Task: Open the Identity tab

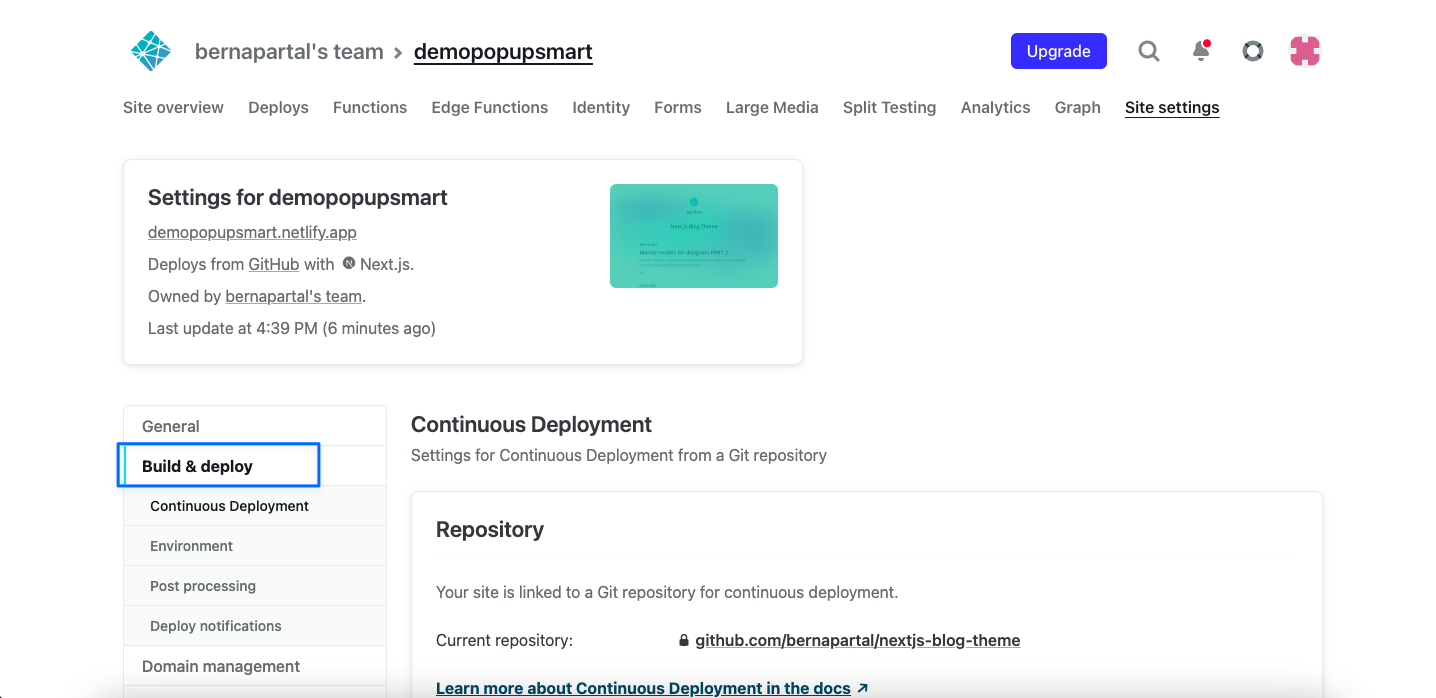Action: [x=601, y=107]
